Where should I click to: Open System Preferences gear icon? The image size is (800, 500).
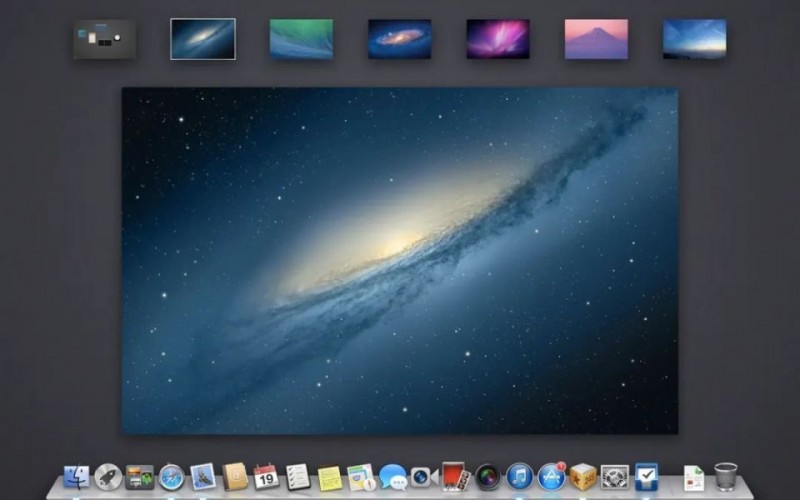[x=614, y=477]
